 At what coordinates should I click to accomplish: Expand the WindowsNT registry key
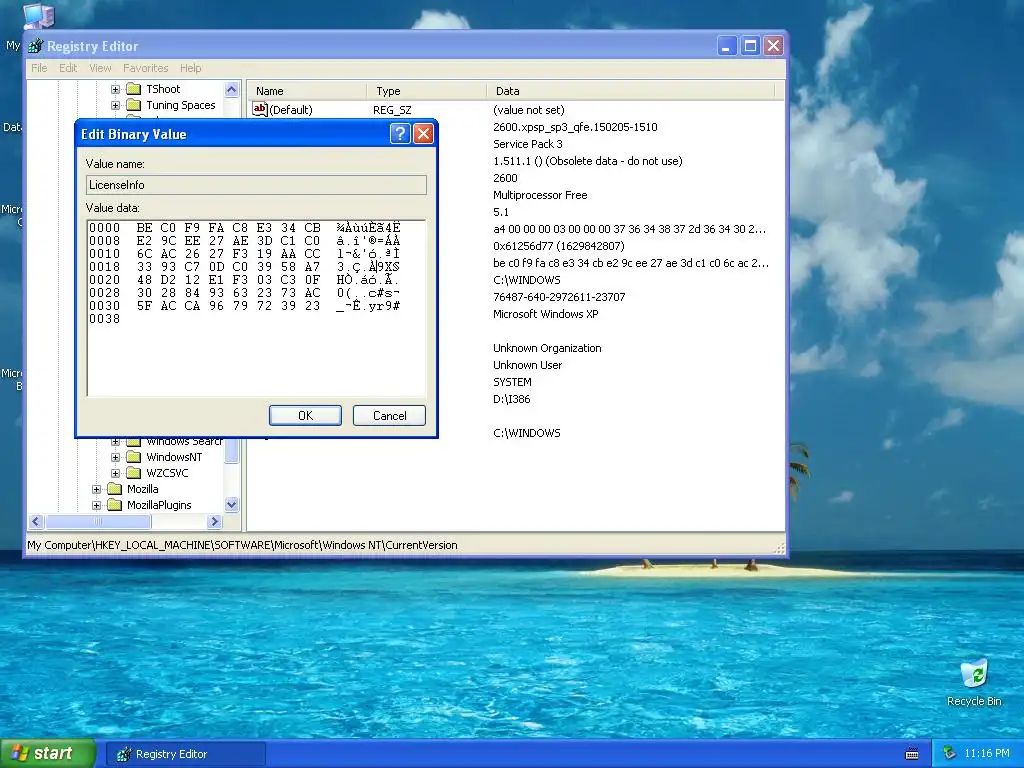point(116,457)
